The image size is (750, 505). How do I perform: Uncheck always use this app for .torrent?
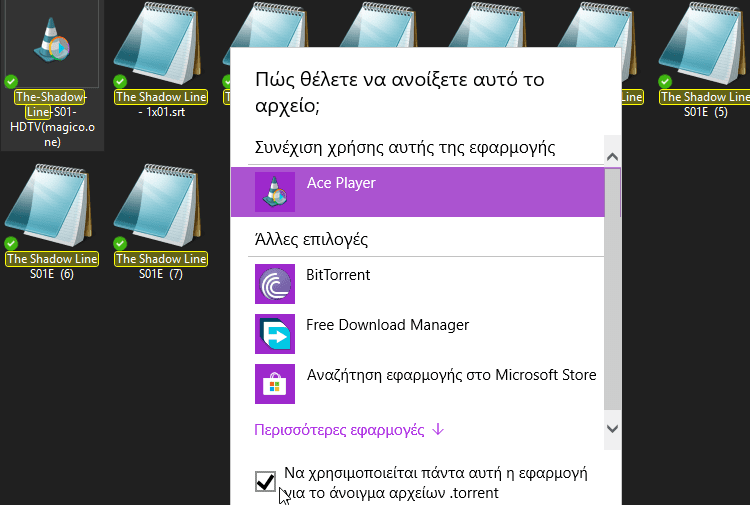265,481
